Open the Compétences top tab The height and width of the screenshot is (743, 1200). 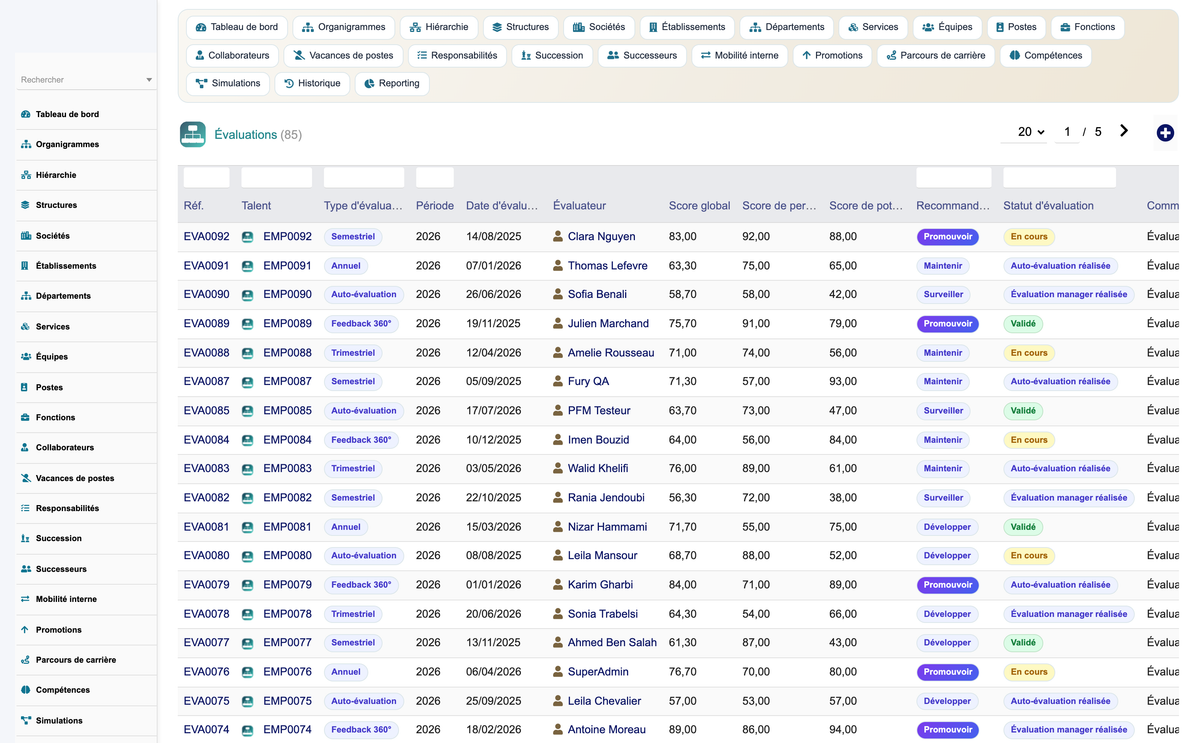coord(1045,55)
